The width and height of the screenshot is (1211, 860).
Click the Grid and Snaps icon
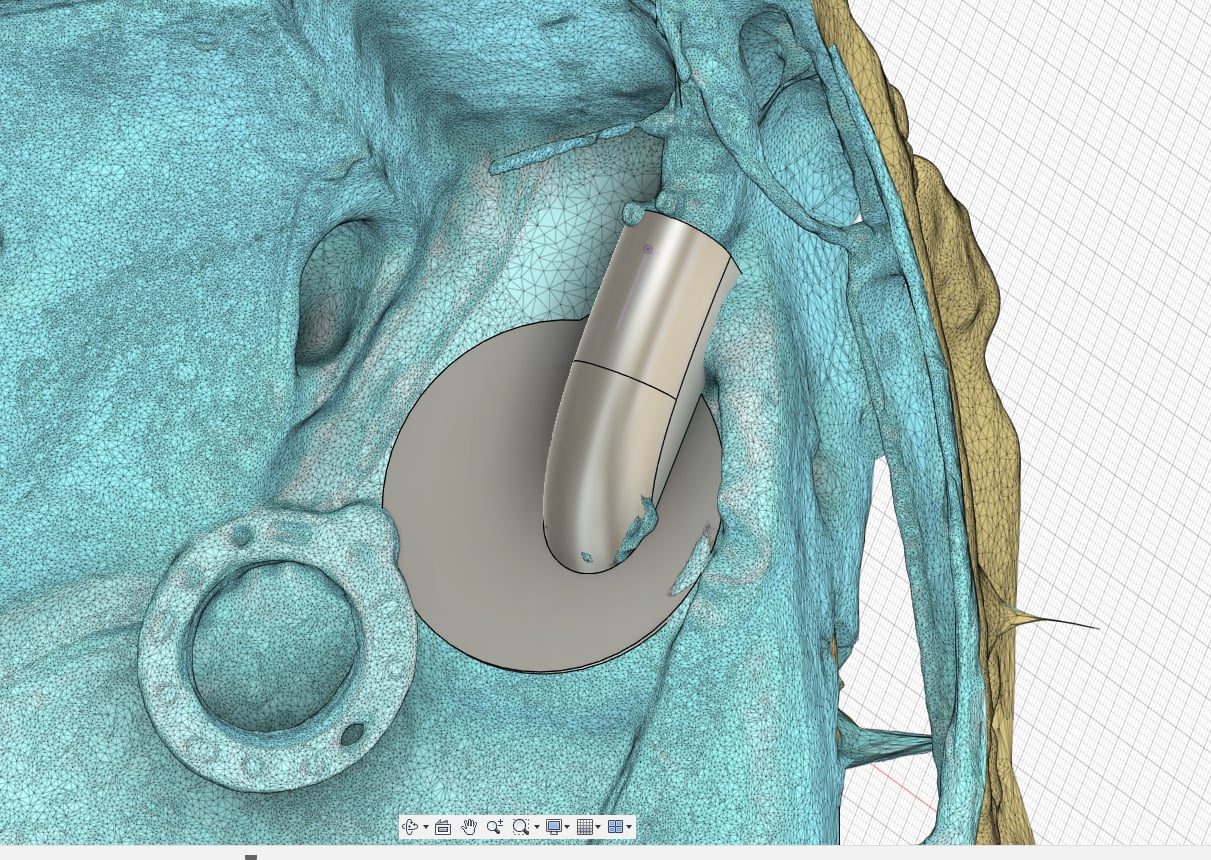click(585, 827)
